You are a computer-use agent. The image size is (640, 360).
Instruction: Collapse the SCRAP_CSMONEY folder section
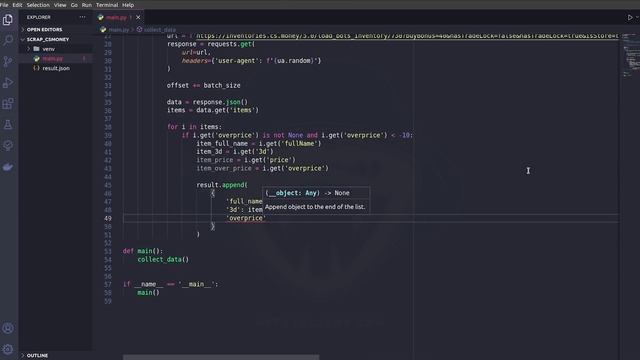click(56, 39)
